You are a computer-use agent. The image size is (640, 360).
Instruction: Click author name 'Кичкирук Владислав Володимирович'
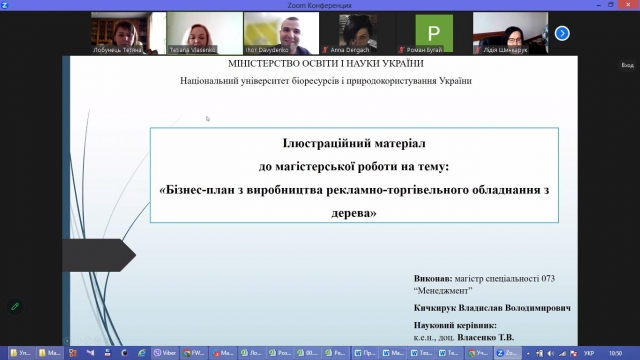(492, 308)
